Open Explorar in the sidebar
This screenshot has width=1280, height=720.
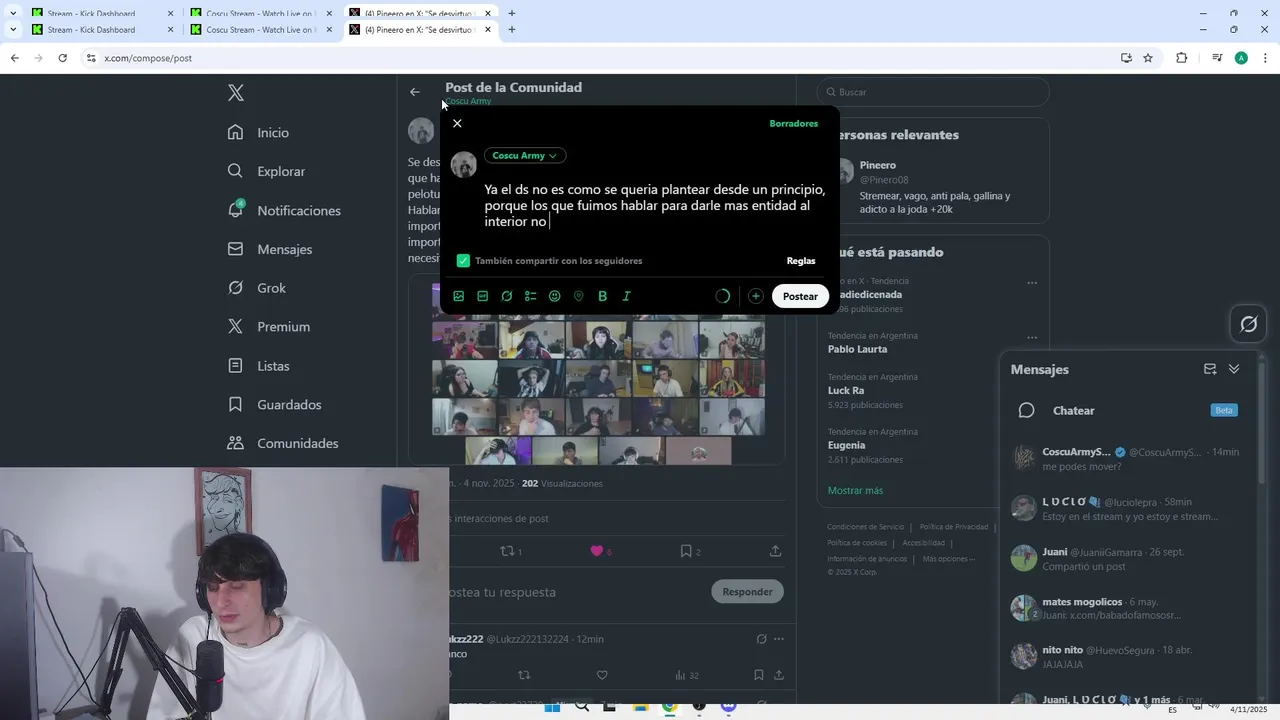267,171
